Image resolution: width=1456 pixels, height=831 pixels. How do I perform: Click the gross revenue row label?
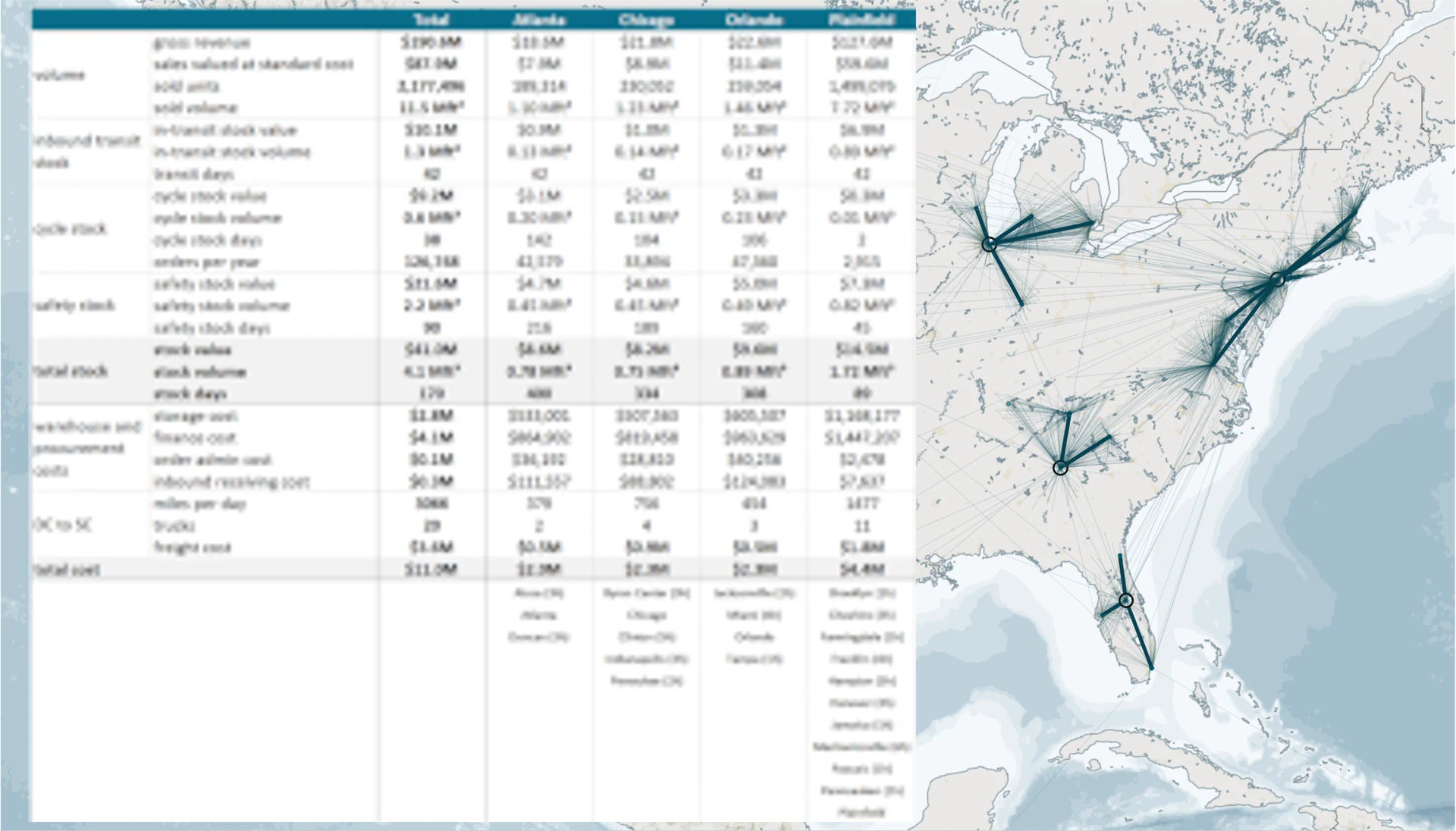(201, 42)
